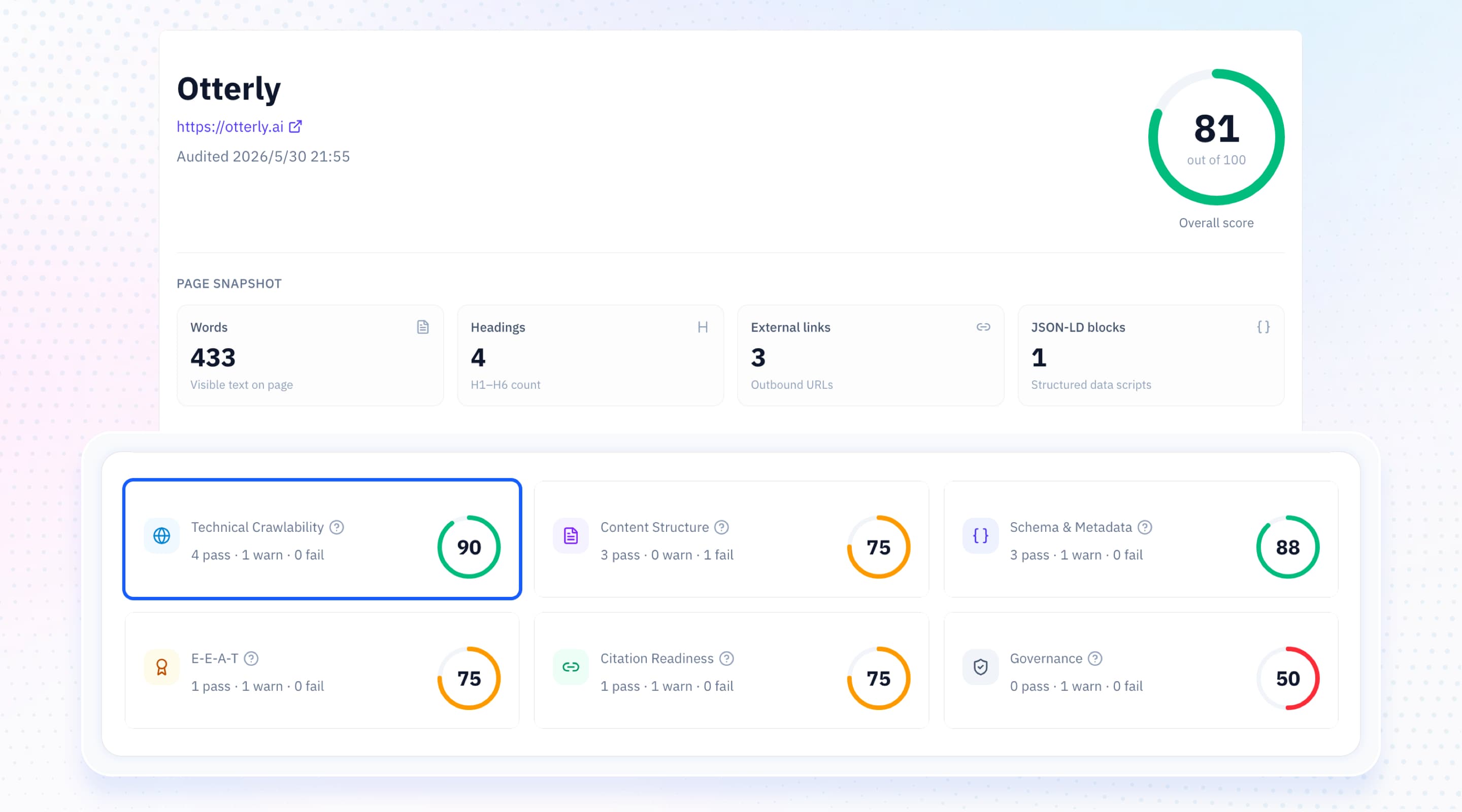Click the award ribbon icon for E-E-A-T
The width and height of the screenshot is (1462, 812).
(x=162, y=667)
